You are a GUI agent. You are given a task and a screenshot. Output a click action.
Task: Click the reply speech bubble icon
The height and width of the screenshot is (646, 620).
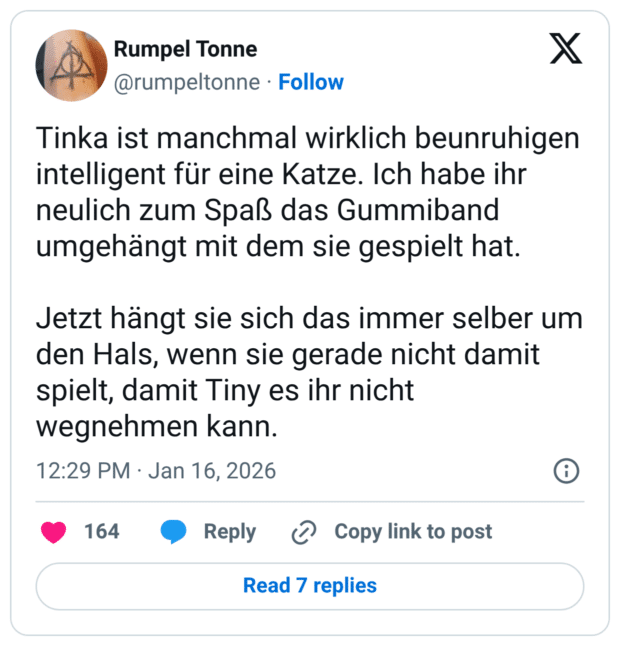coord(174,532)
